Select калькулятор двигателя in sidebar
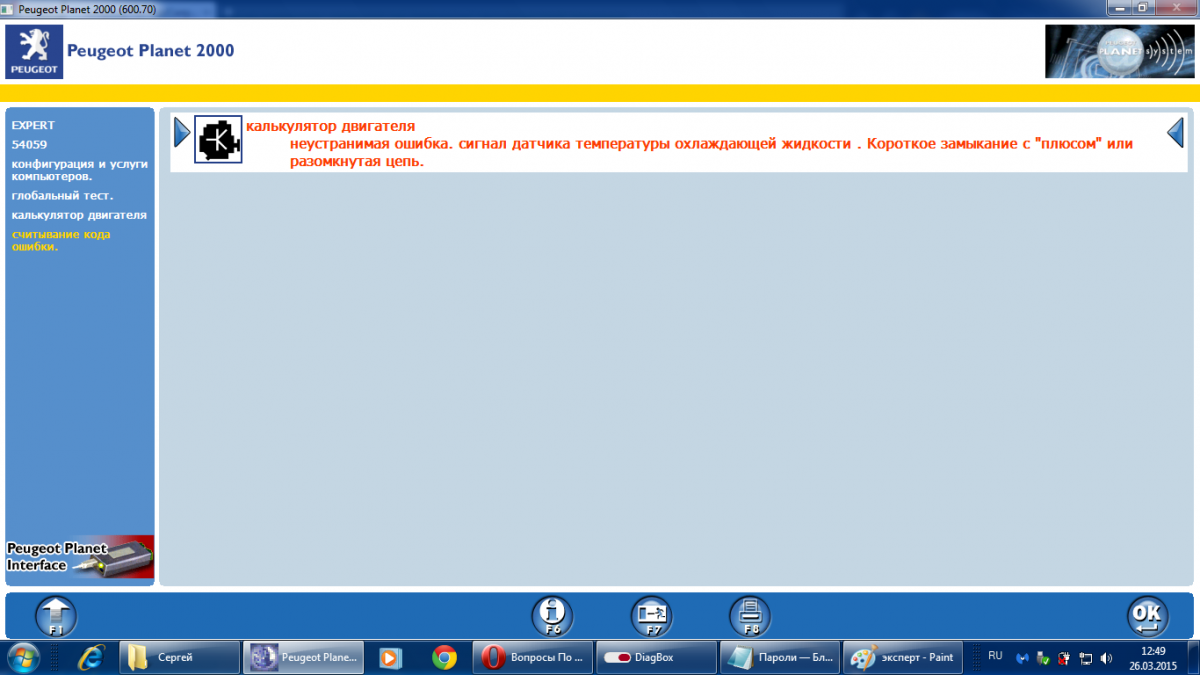1200x675 pixels. coord(79,215)
